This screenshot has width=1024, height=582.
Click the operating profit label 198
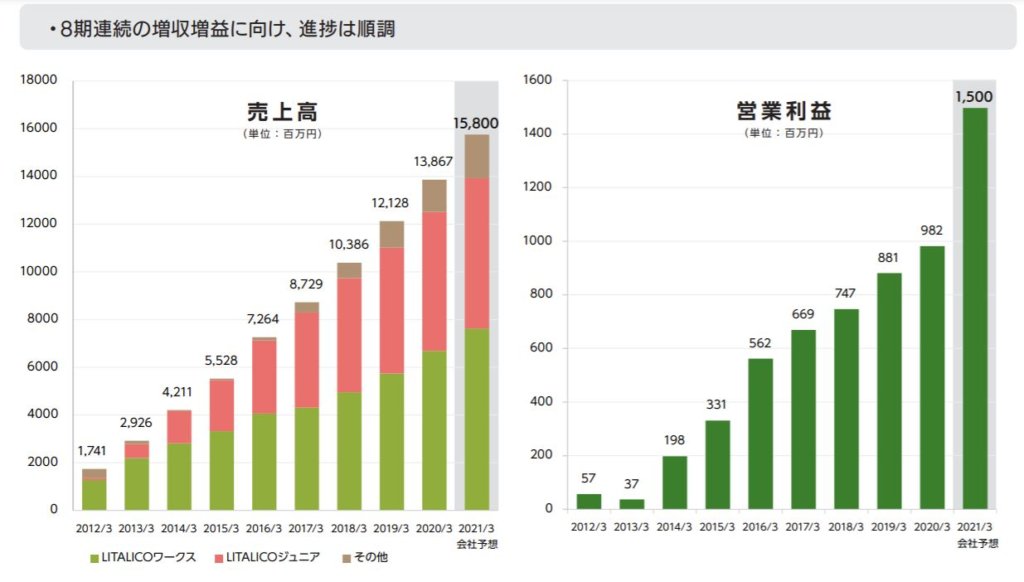pyautogui.click(x=674, y=440)
